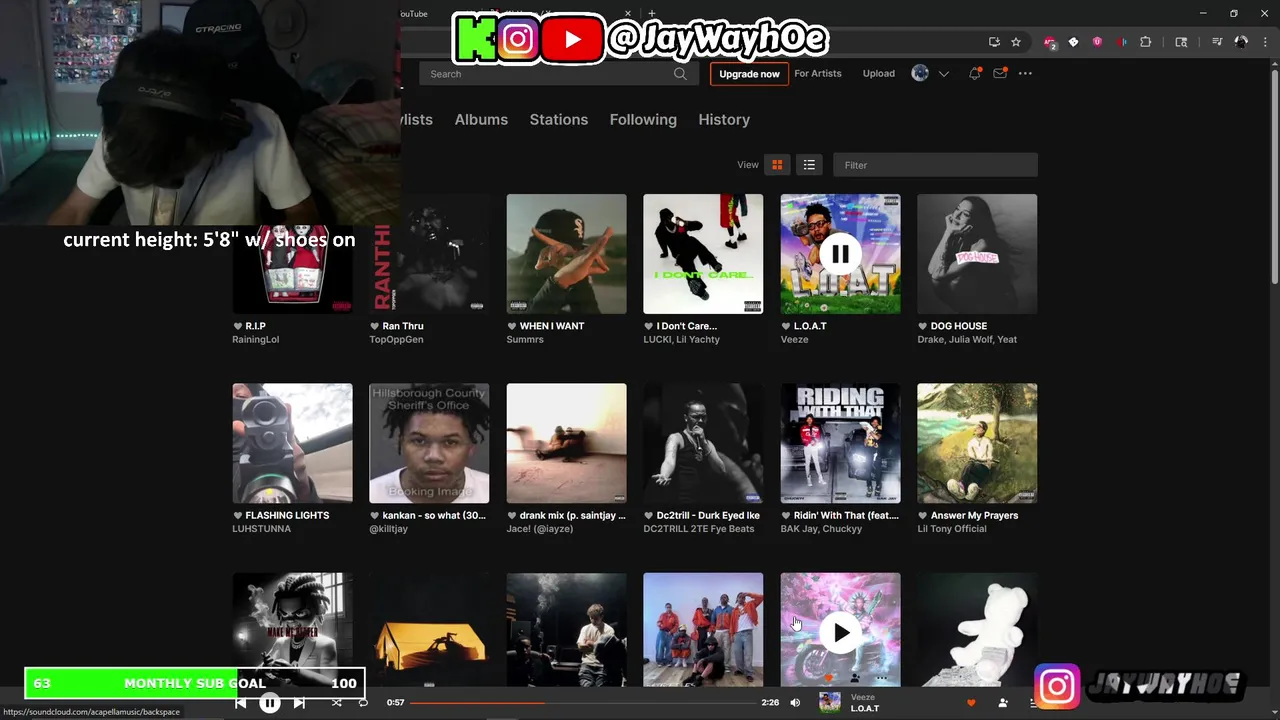Image resolution: width=1280 pixels, height=720 pixels.
Task: Toggle the heart beside FLASHING LIGHTS
Action: pos(237,516)
